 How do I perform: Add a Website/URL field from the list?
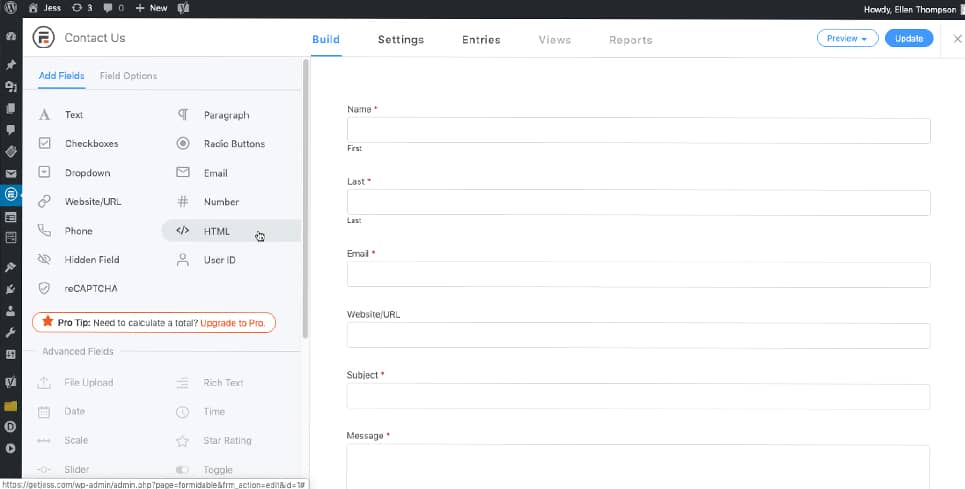(92, 202)
